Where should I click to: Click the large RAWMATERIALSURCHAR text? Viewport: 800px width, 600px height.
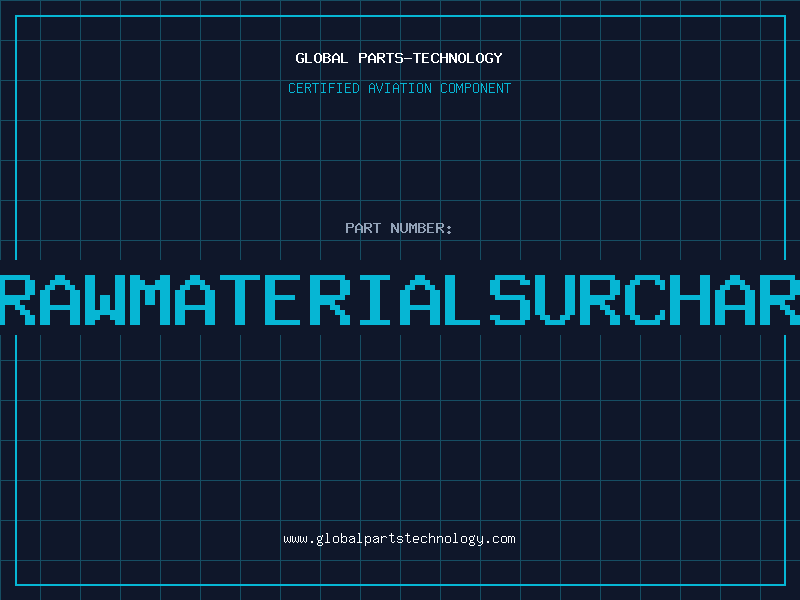click(400, 300)
